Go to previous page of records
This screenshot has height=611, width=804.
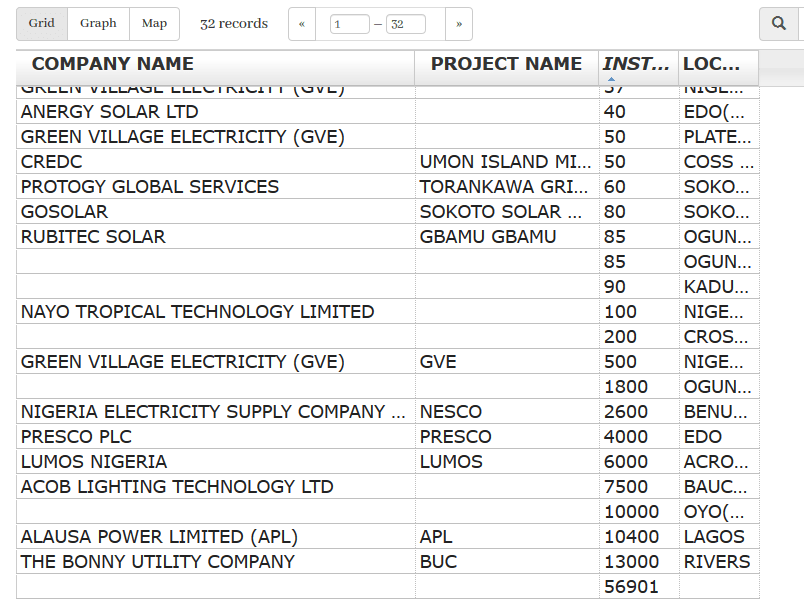tap(301, 24)
